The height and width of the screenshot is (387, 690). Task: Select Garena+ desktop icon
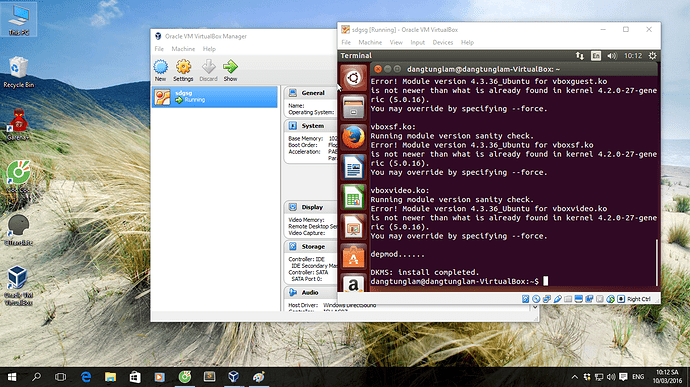(x=18, y=125)
